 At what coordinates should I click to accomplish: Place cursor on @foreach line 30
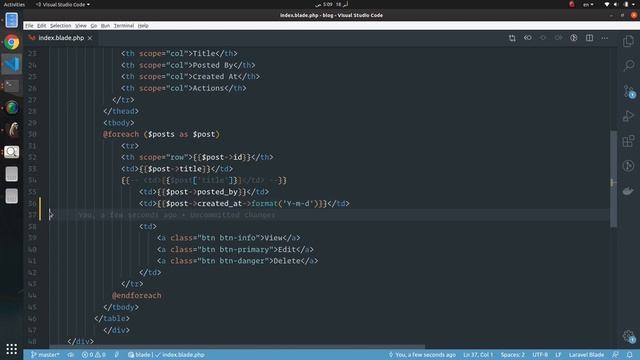161,134
